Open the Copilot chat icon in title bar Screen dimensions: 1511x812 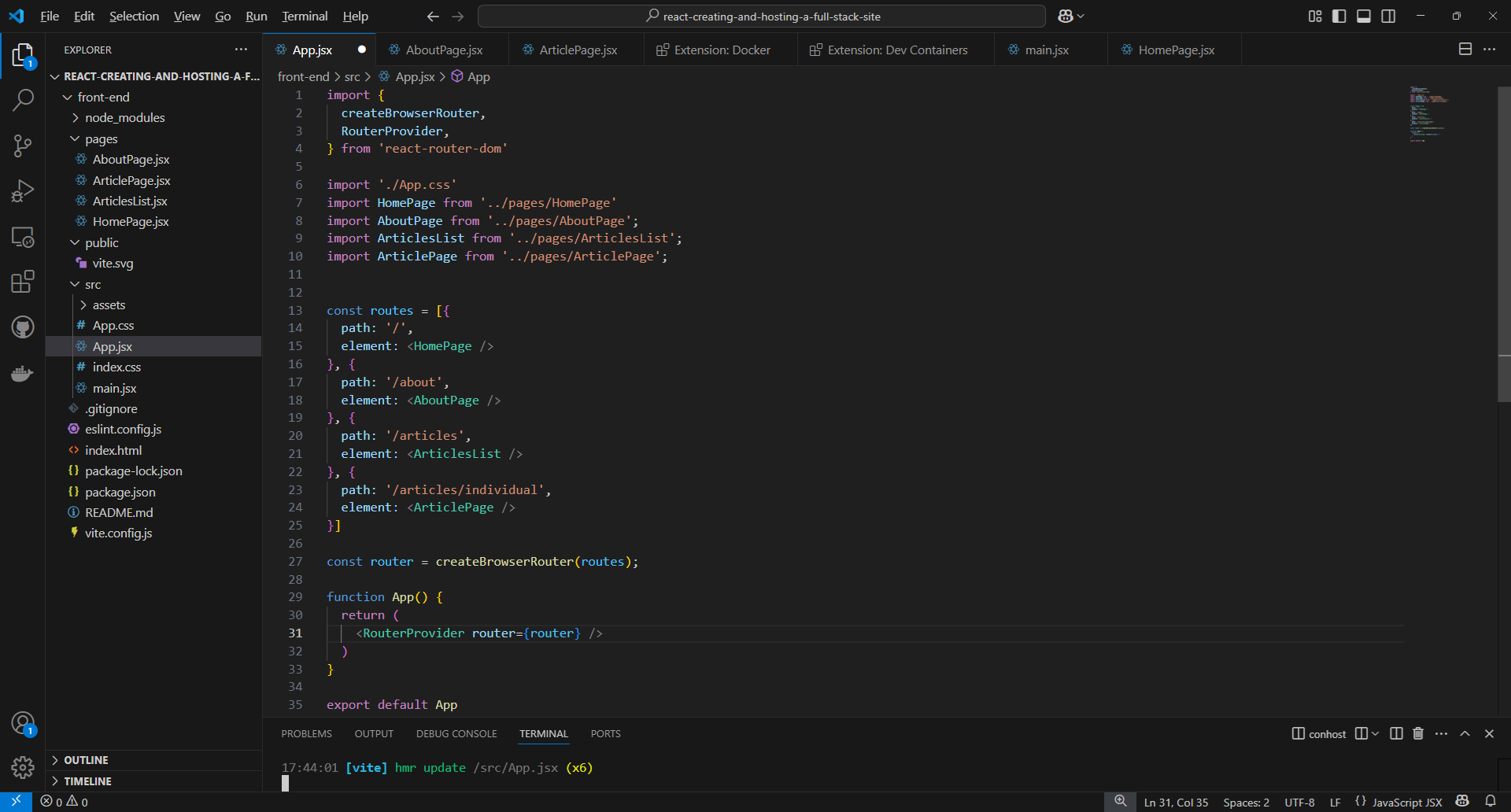(1066, 16)
